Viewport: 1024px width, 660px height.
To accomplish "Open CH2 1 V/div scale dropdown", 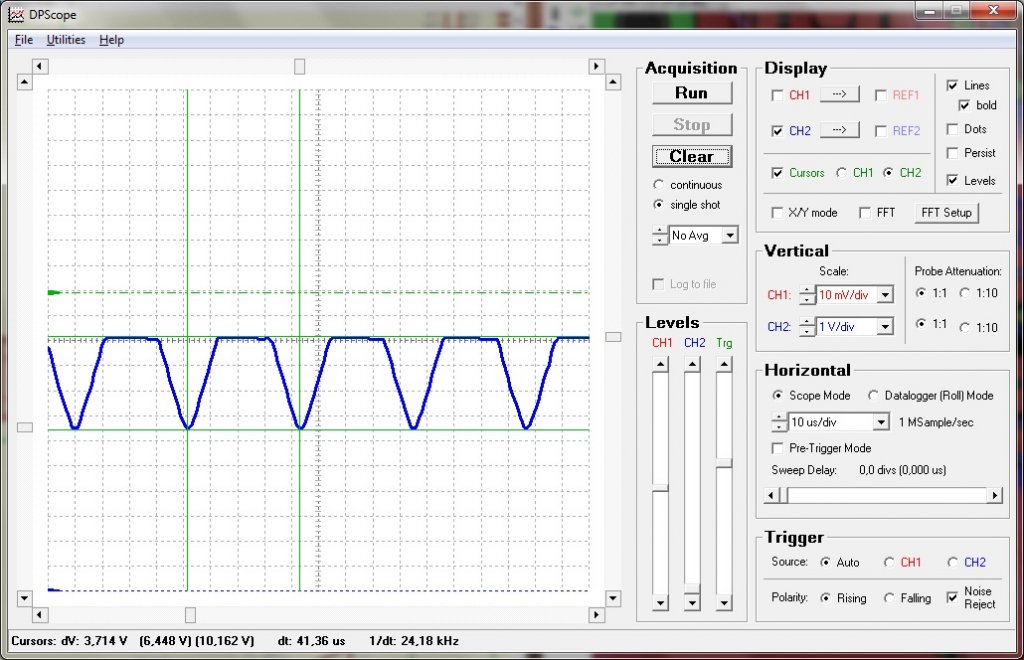I will [x=885, y=326].
